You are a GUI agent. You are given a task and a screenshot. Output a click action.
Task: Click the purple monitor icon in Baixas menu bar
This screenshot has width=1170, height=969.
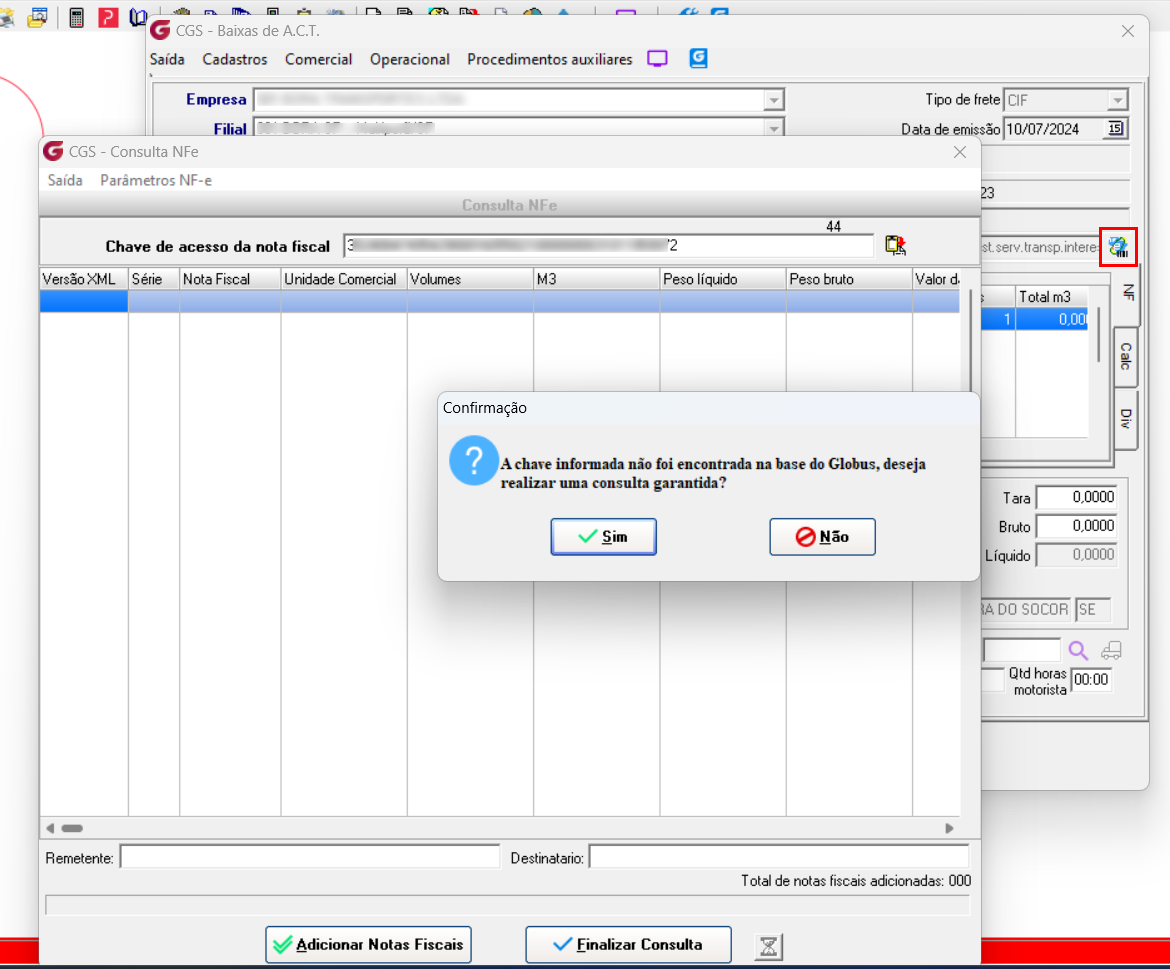657,59
